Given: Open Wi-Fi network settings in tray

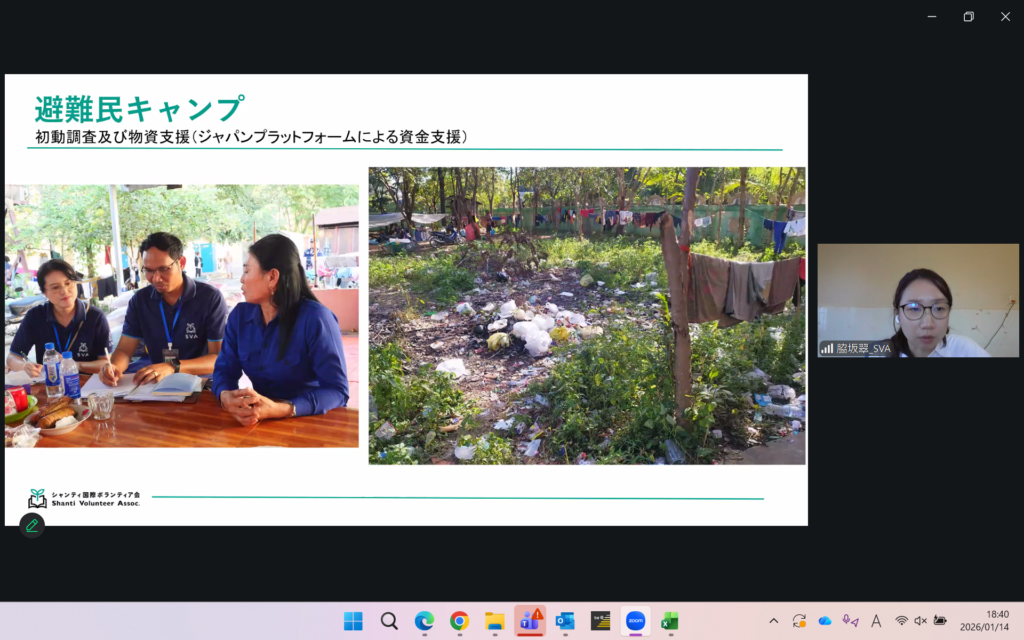Looking at the screenshot, I should (902, 621).
